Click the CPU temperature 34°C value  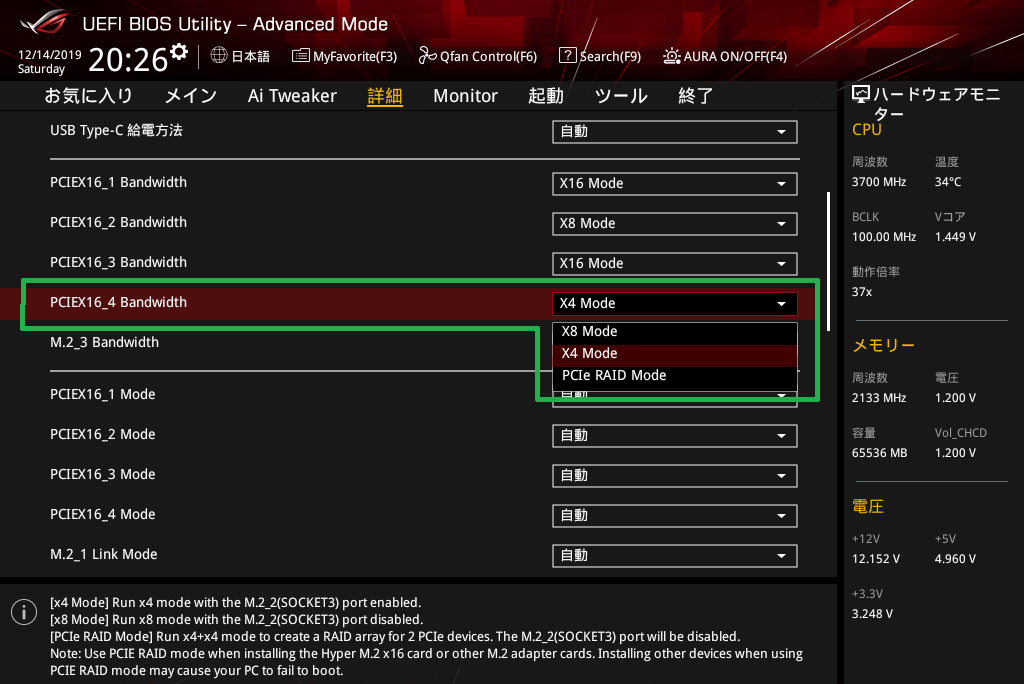point(948,182)
